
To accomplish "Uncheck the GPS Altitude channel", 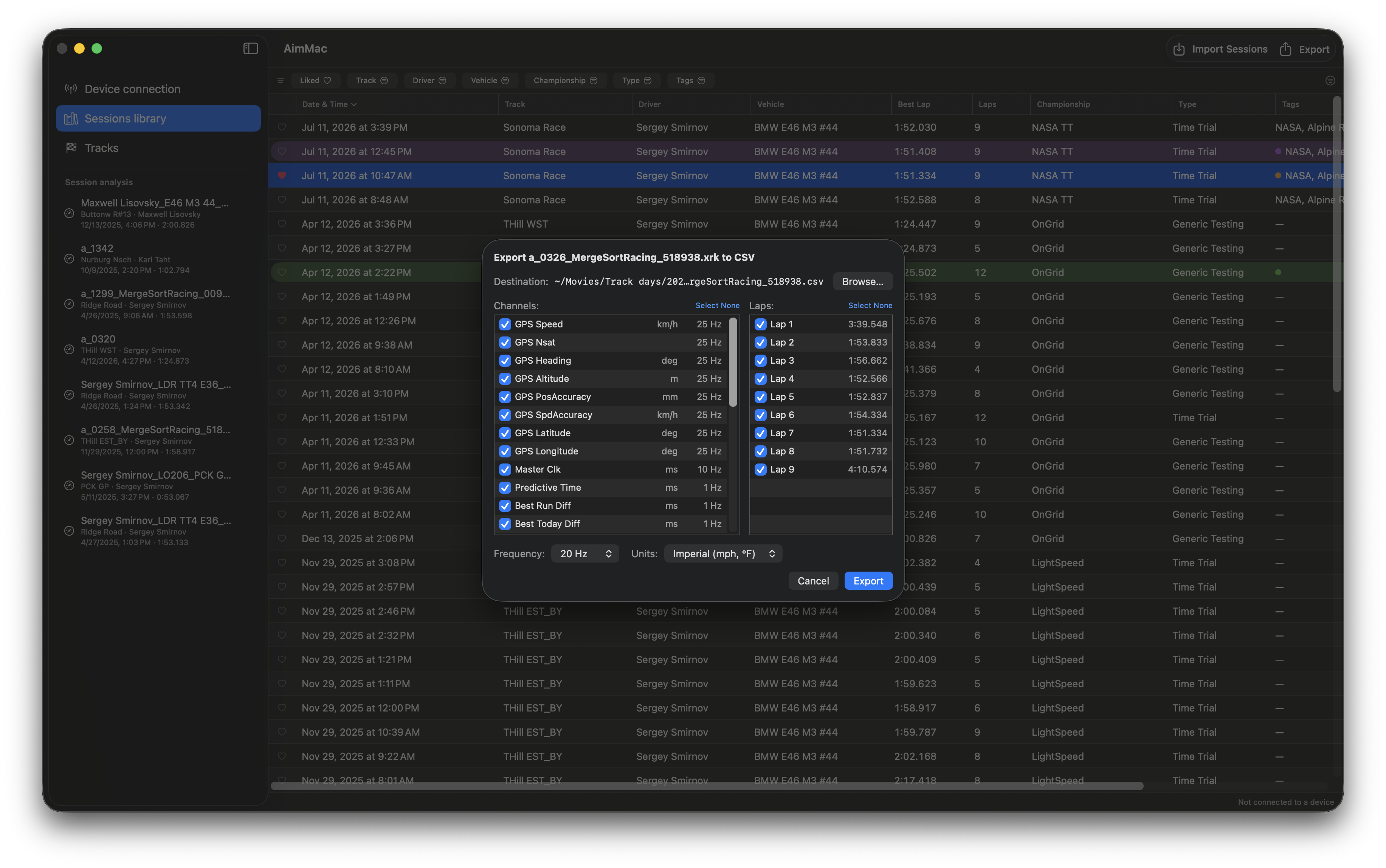I will (x=505, y=379).
